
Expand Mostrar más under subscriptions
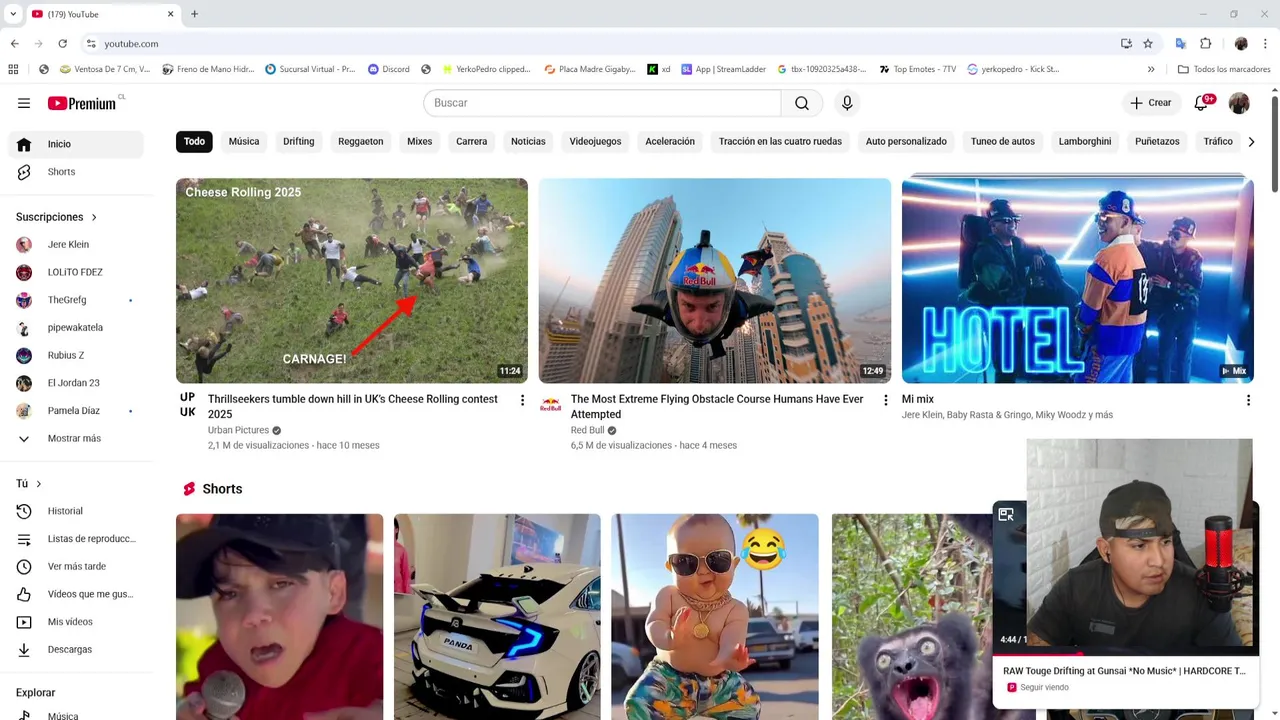(76, 439)
